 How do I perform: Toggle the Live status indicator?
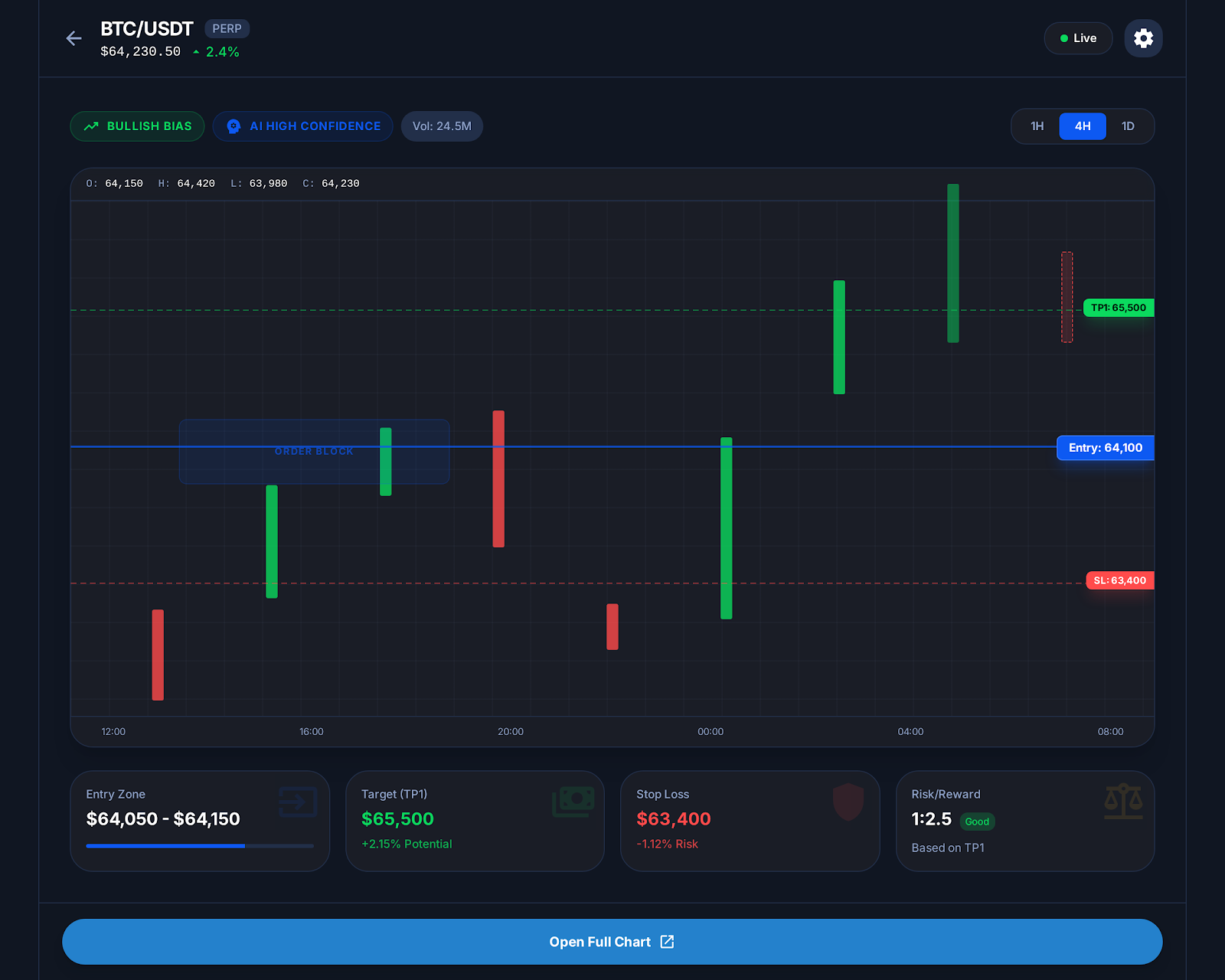coord(1078,38)
